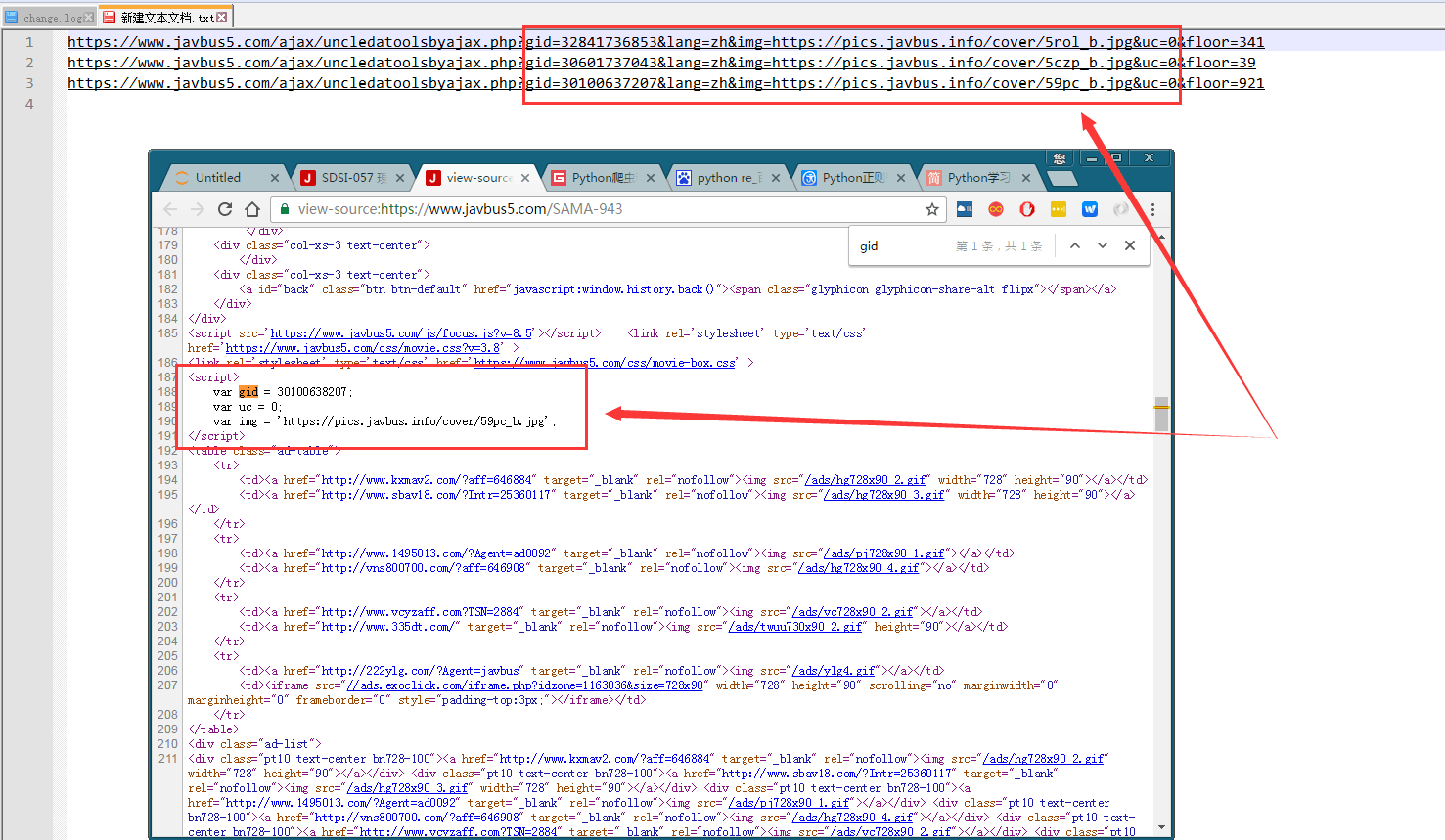Image resolution: width=1445 pixels, height=840 pixels.
Task: Click the 'var uc = 0;' source line
Action: click(x=248, y=407)
